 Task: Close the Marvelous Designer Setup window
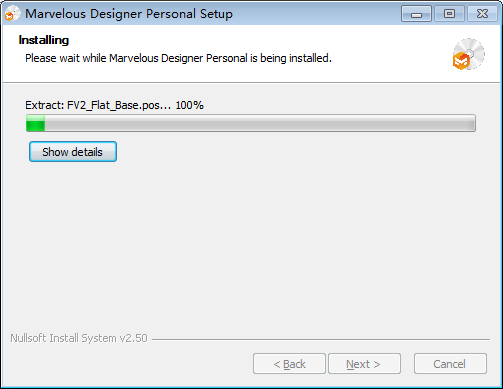(482, 14)
